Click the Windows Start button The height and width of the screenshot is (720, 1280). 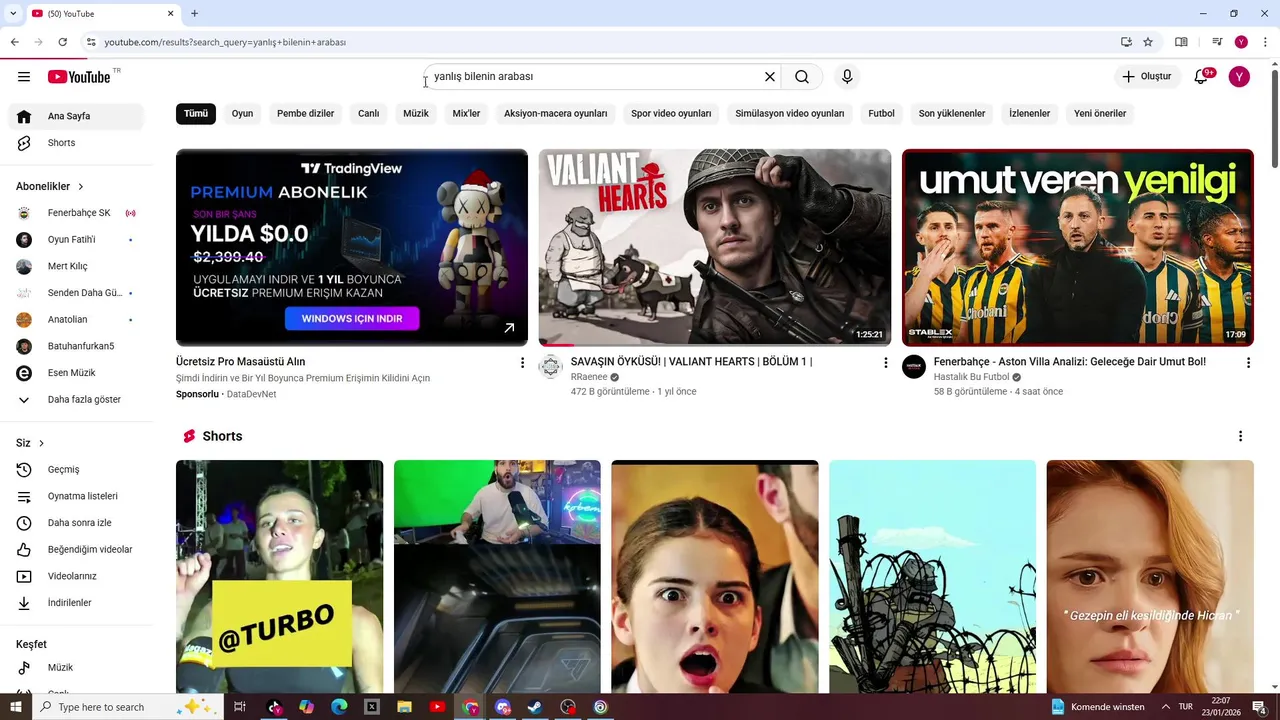pos(15,707)
